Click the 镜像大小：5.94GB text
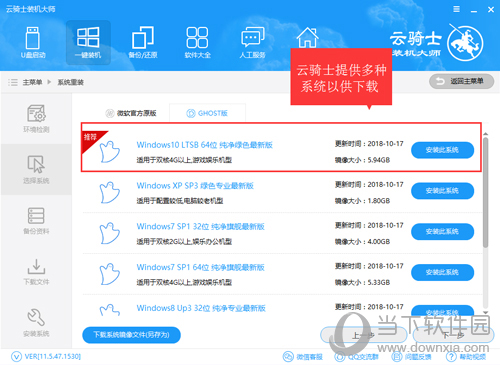Viewport: 500px width, 365px height. click(362, 160)
